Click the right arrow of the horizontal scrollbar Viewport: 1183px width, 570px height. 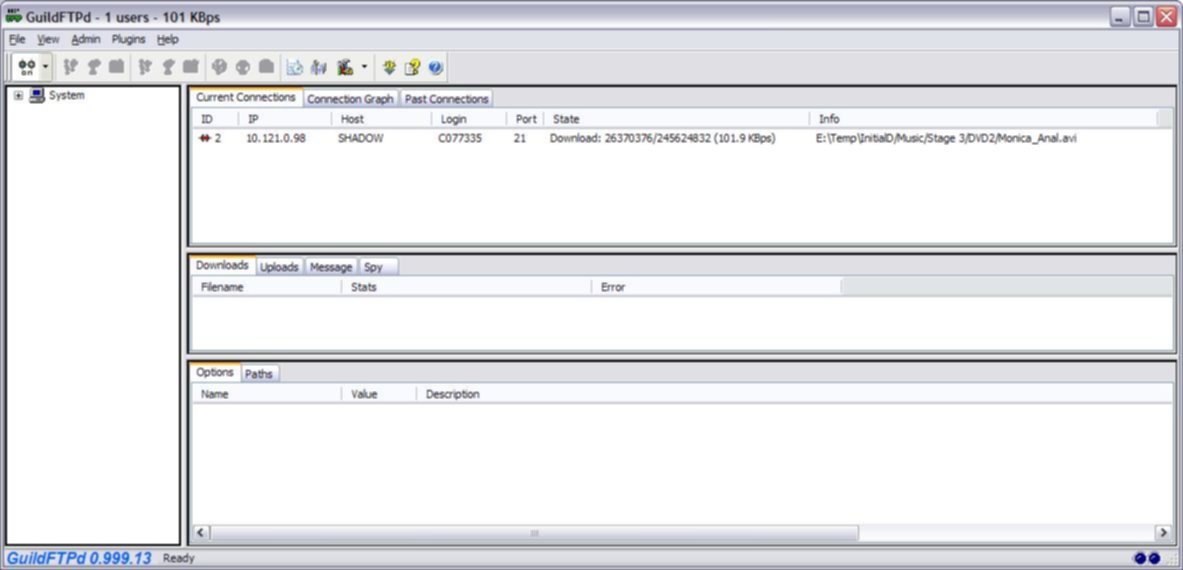click(1164, 533)
